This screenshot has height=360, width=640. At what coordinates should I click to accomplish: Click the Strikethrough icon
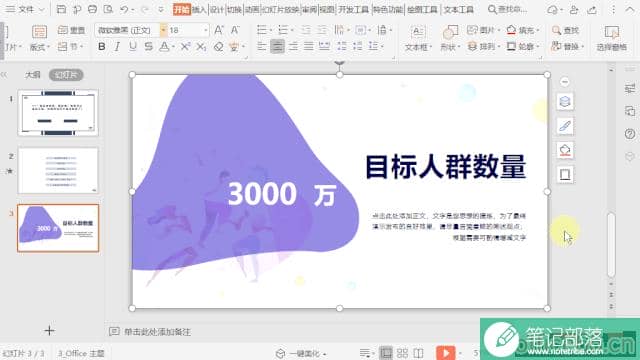point(149,47)
